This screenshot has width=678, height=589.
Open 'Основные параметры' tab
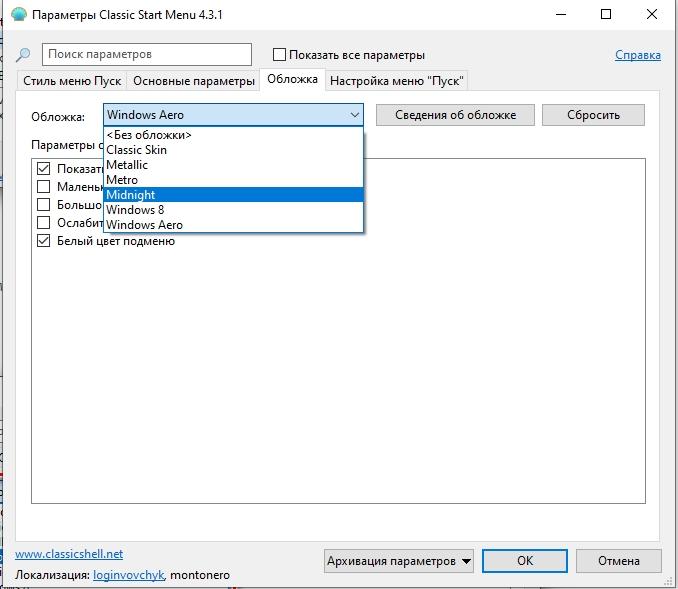coord(193,81)
